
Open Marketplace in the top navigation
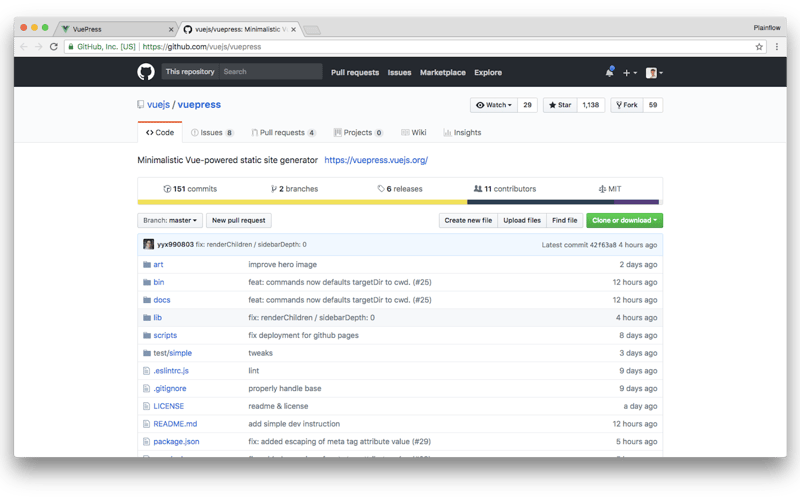(x=443, y=72)
